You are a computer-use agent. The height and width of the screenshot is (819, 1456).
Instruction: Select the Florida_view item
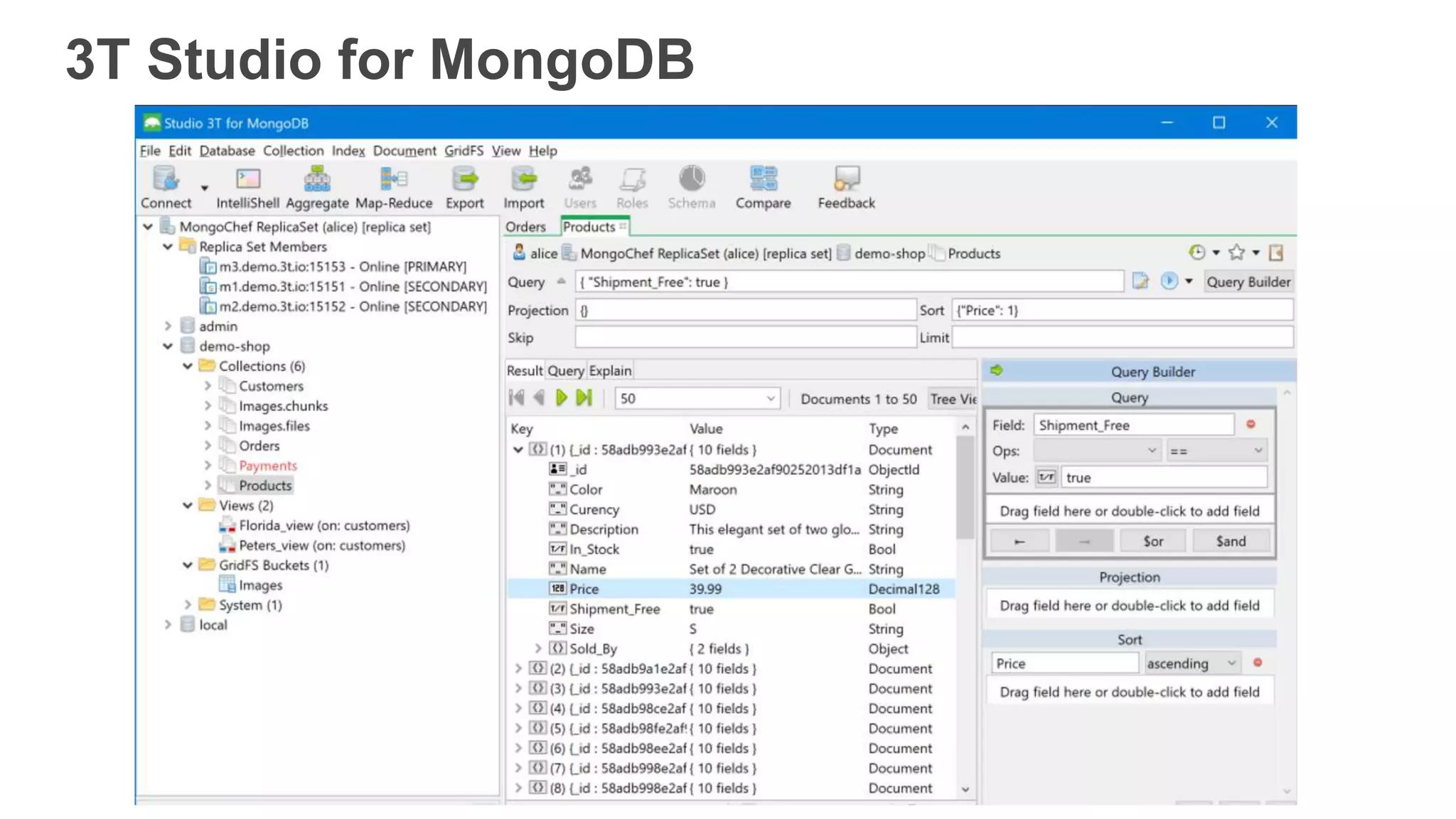324,525
